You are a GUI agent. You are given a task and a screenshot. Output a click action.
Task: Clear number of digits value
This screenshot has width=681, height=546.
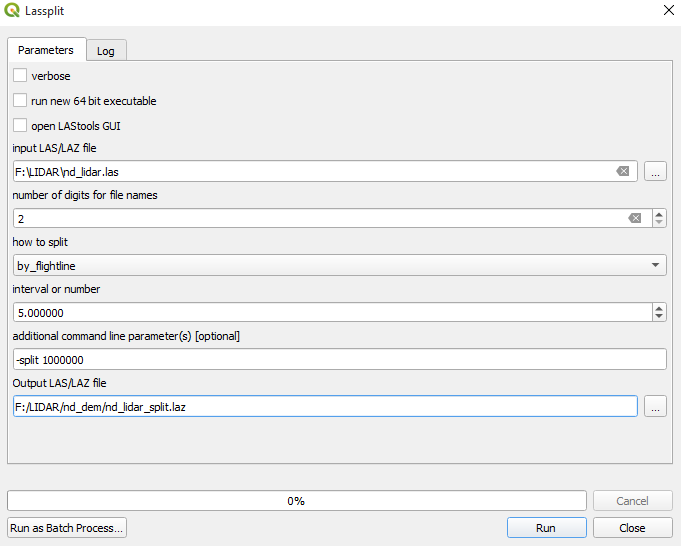[635, 218]
